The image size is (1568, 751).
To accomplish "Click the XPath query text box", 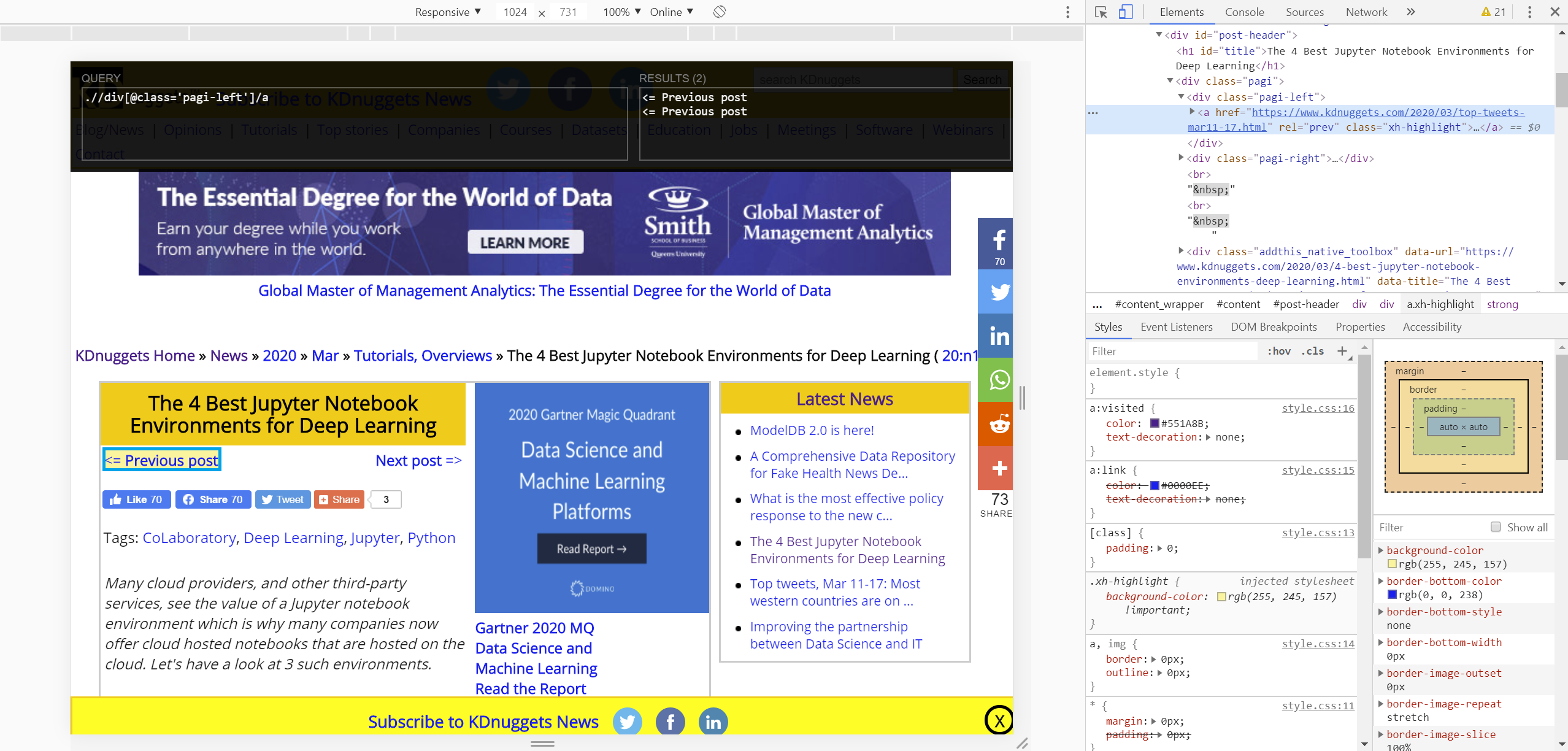I will [355, 124].
